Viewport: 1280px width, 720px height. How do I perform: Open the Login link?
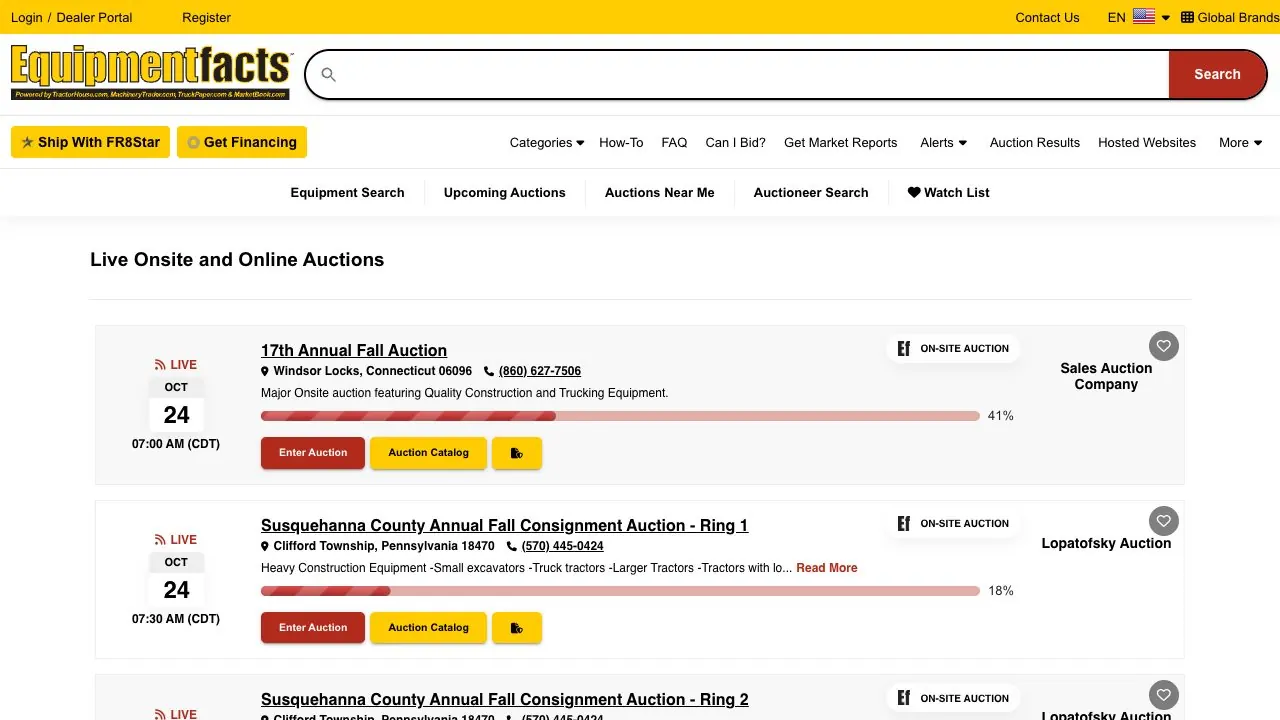tap(27, 17)
